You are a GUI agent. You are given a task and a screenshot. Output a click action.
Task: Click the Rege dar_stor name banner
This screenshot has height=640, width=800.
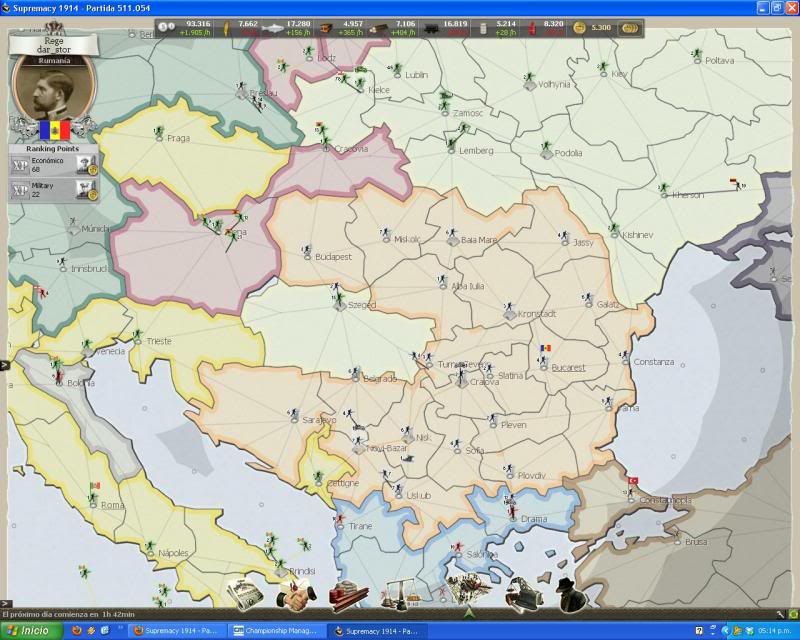click(54, 45)
